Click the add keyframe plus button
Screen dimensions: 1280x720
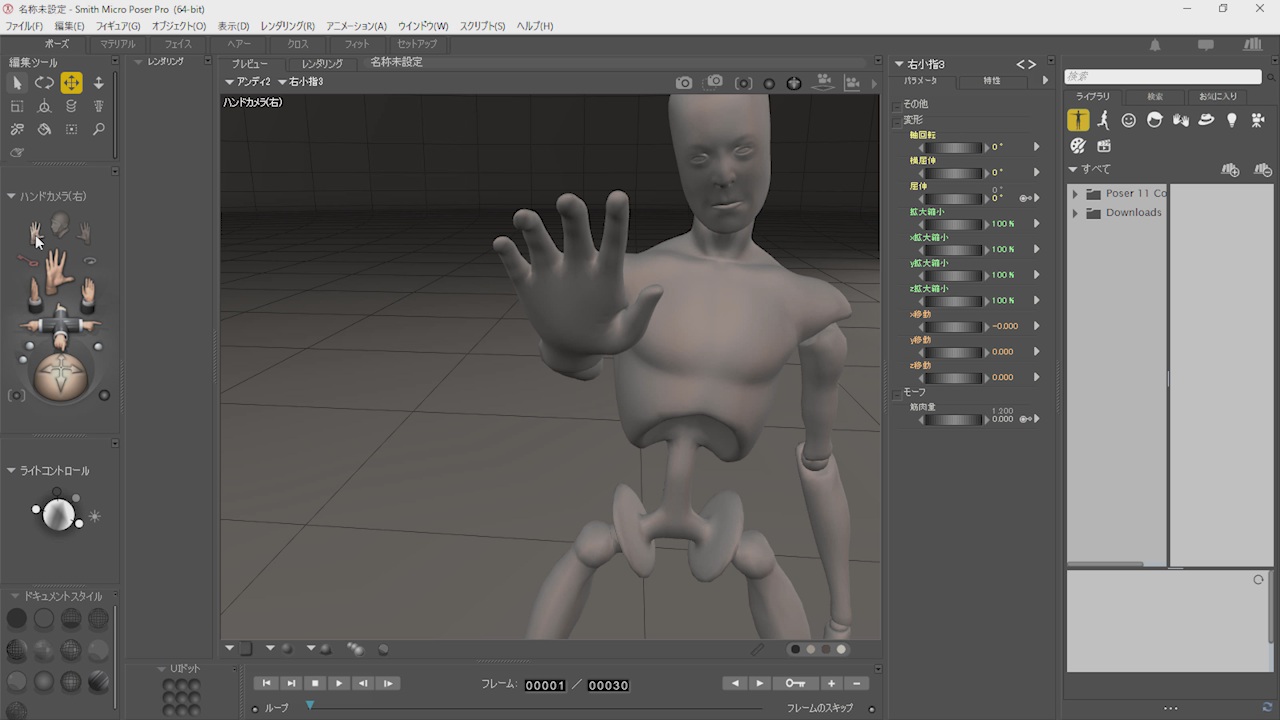pos(830,683)
